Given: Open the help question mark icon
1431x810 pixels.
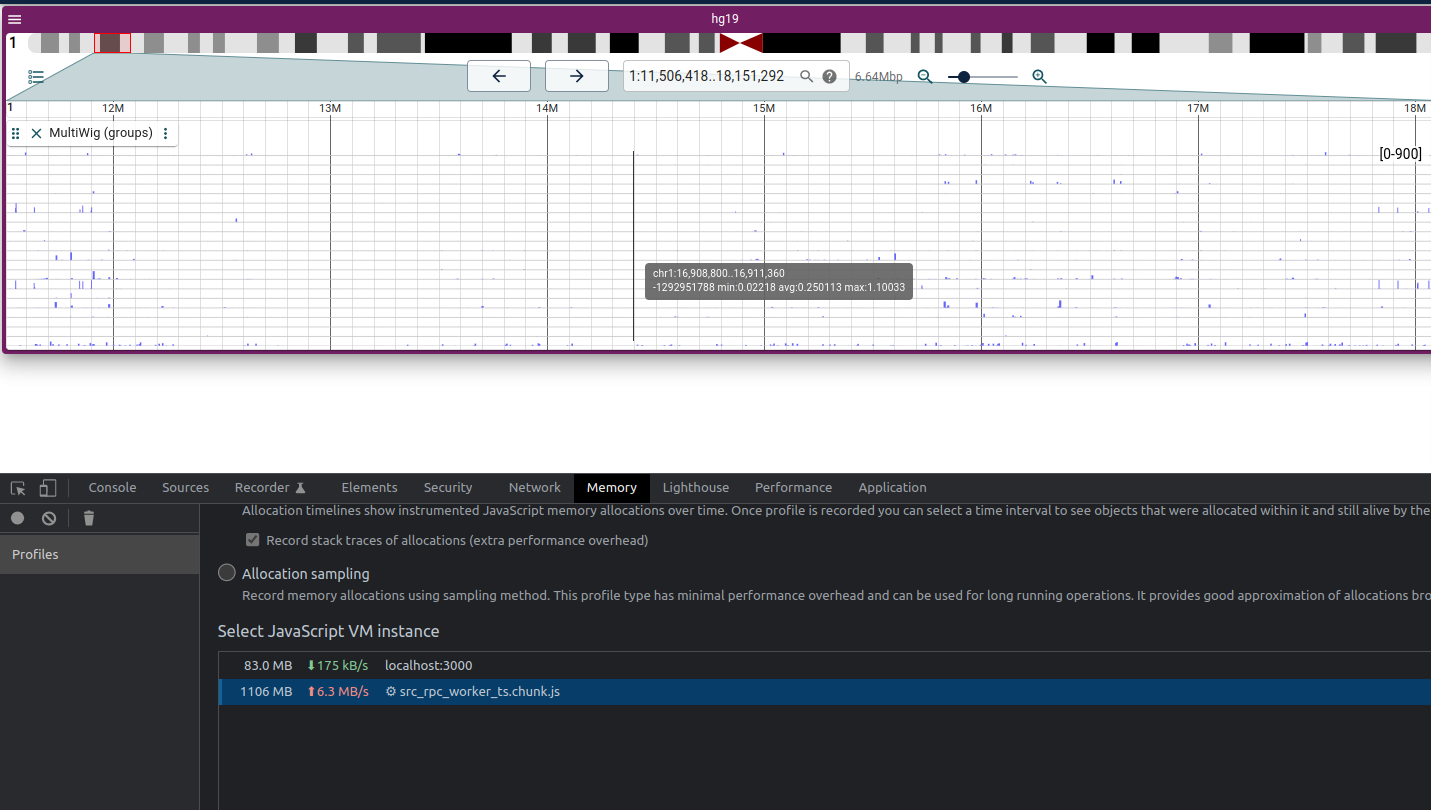Looking at the screenshot, I should (829, 76).
